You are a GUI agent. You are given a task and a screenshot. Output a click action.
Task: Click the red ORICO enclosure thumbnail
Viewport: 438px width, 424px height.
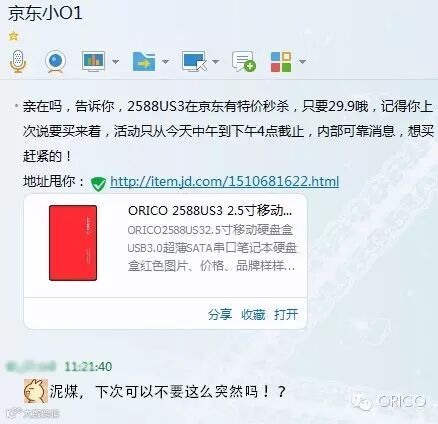[x=73, y=243]
